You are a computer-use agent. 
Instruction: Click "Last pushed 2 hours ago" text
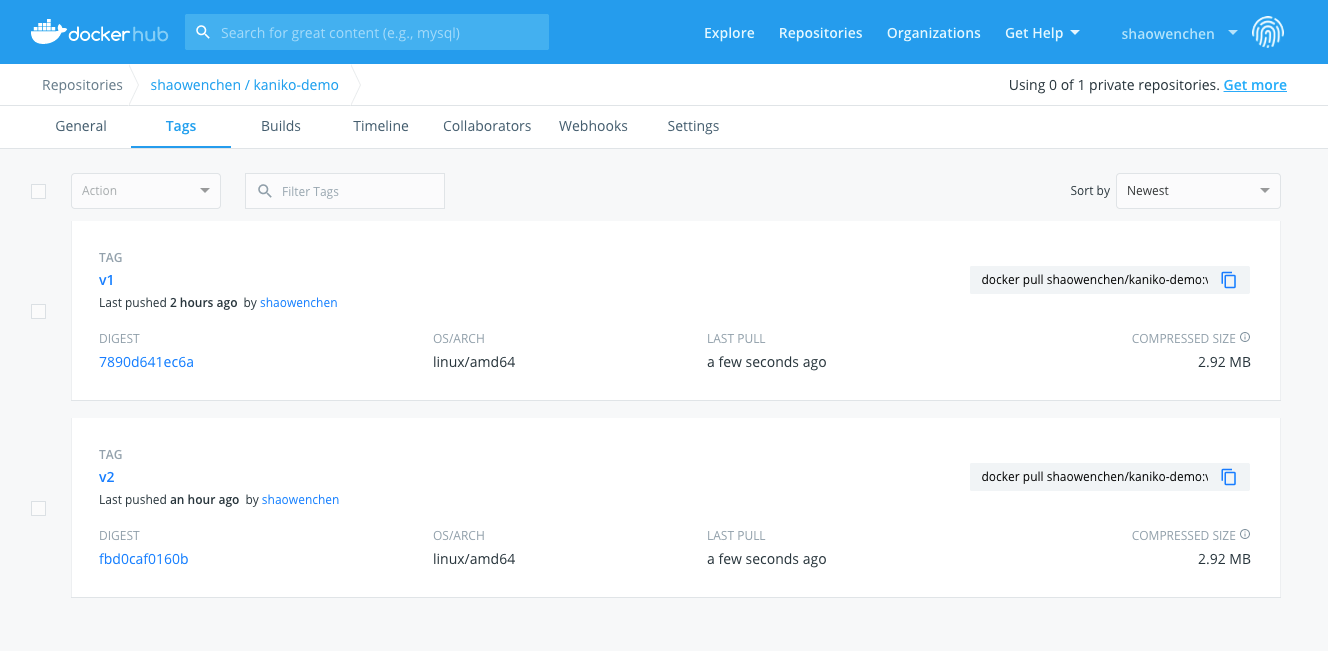tap(168, 302)
